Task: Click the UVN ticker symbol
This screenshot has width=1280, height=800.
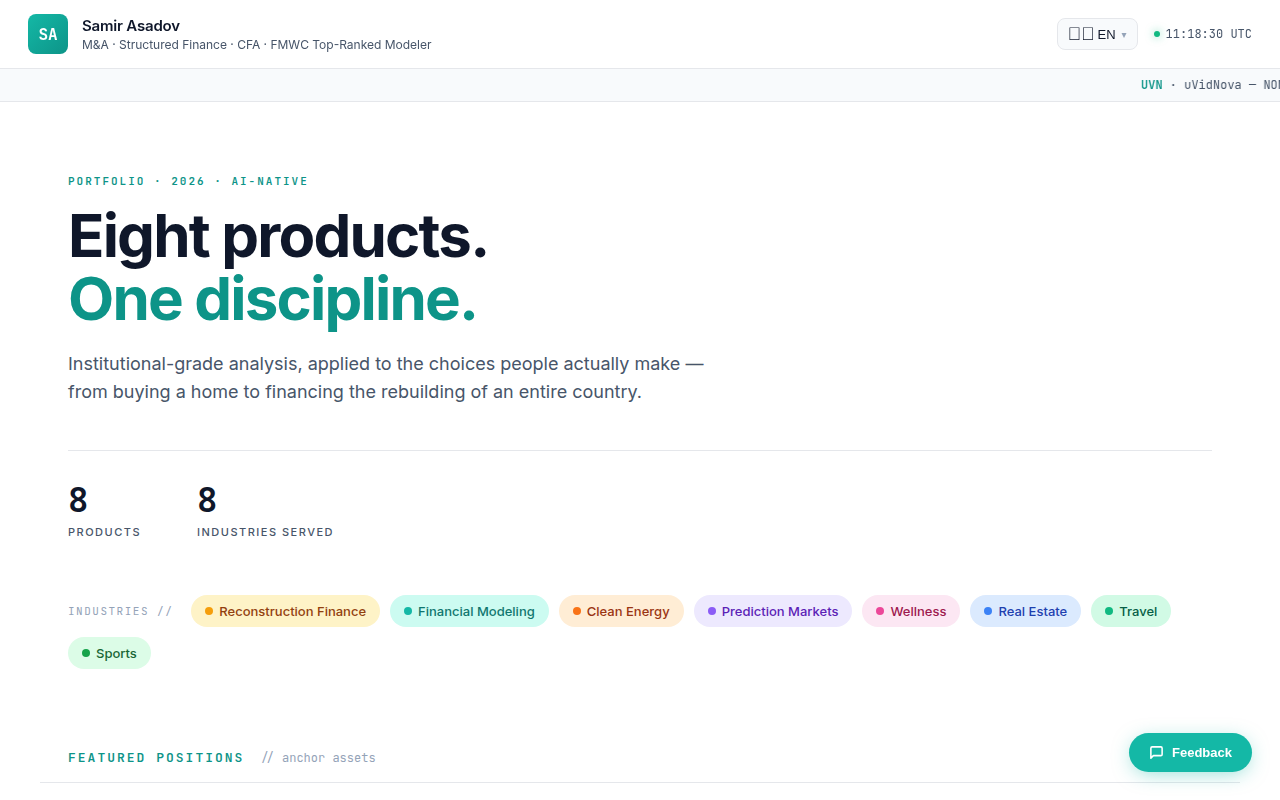Action: point(1152,85)
